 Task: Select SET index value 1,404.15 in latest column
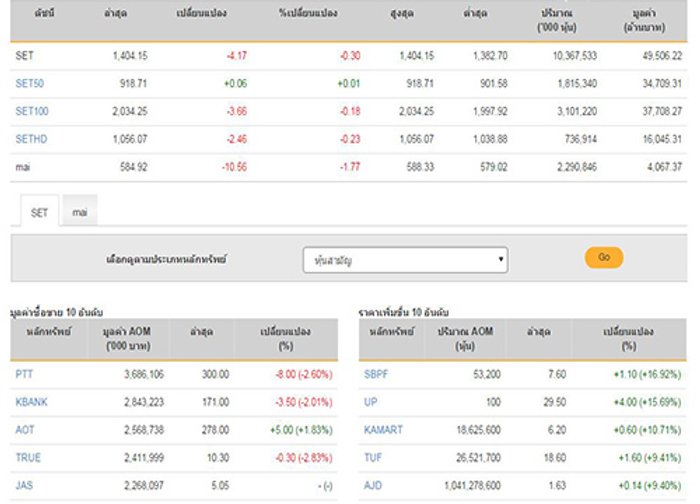point(130,56)
